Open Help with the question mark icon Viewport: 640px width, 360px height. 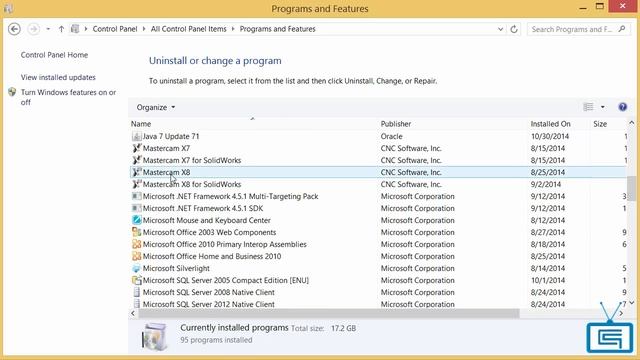(622, 107)
